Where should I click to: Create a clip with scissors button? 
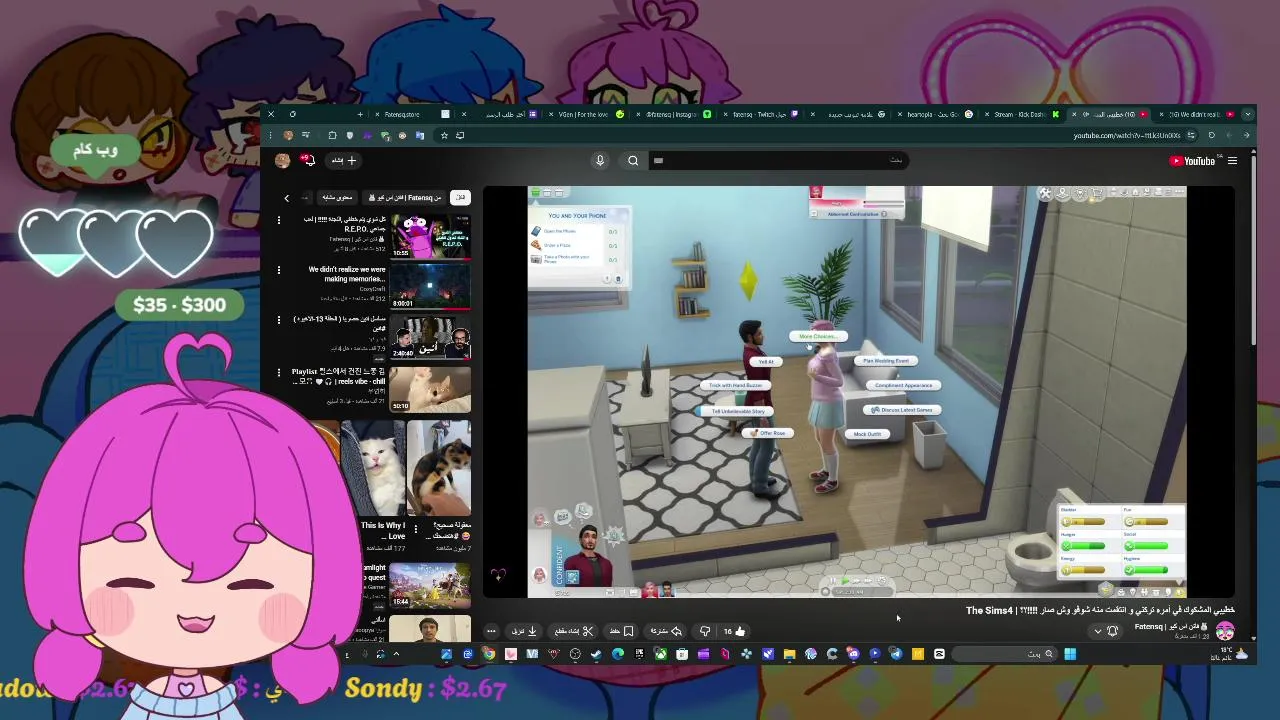[574, 631]
